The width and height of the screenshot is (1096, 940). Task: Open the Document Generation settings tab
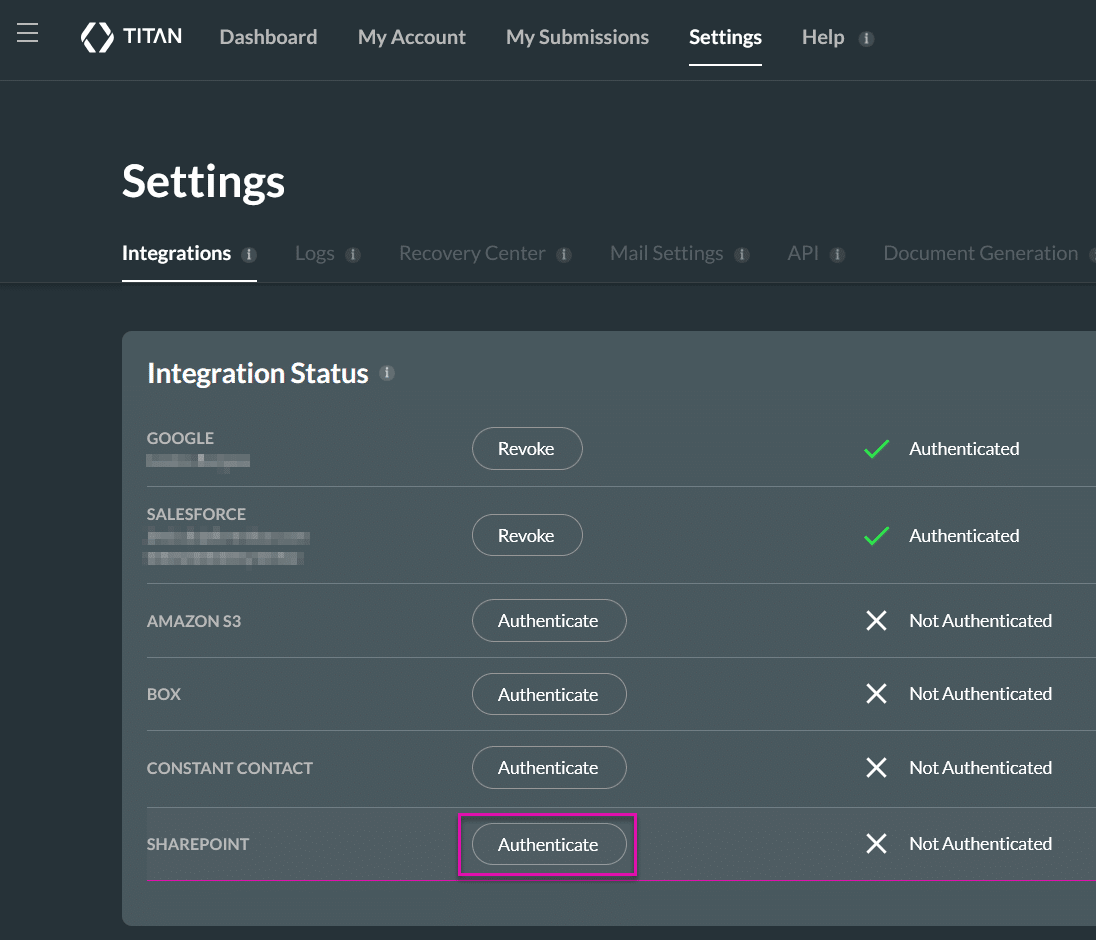pyautogui.click(x=979, y=253)
